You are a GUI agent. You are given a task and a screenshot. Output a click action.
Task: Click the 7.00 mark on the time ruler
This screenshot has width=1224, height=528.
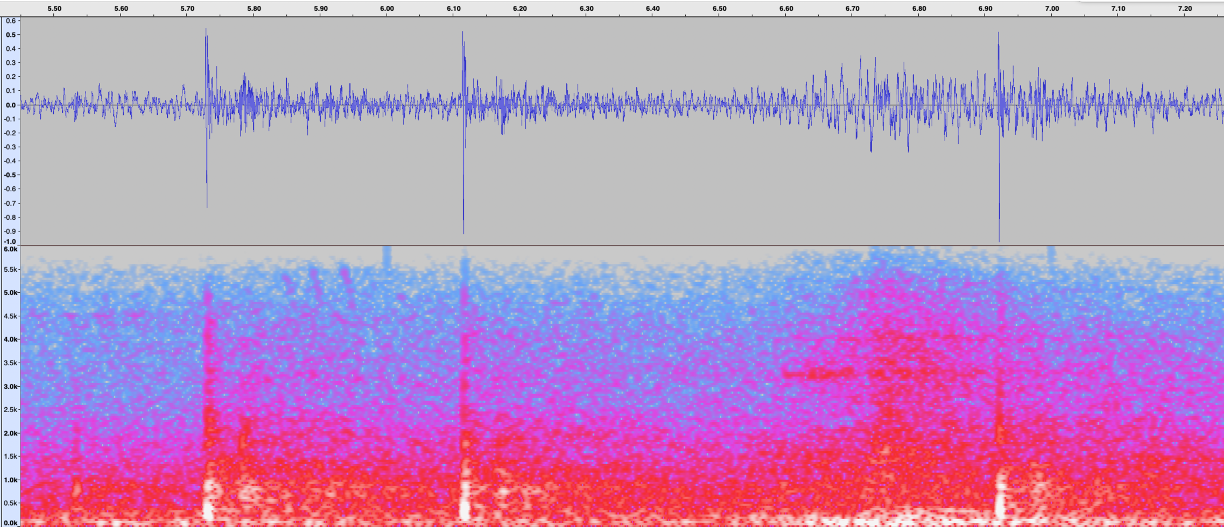(1052, 8)
